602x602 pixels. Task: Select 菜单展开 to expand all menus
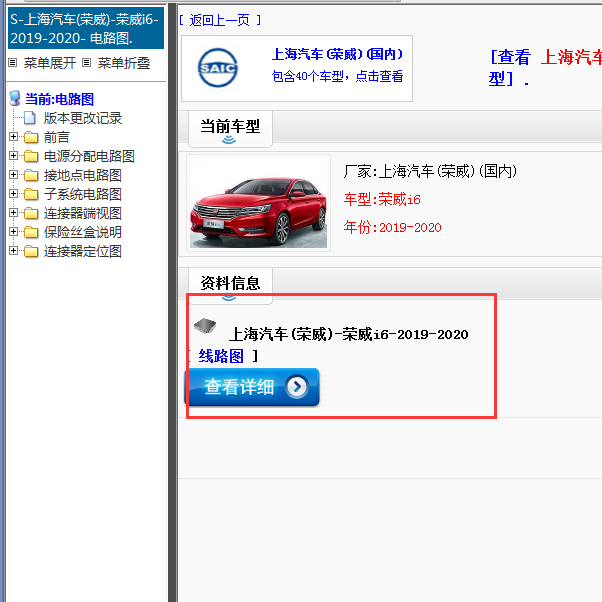[50, 63]
